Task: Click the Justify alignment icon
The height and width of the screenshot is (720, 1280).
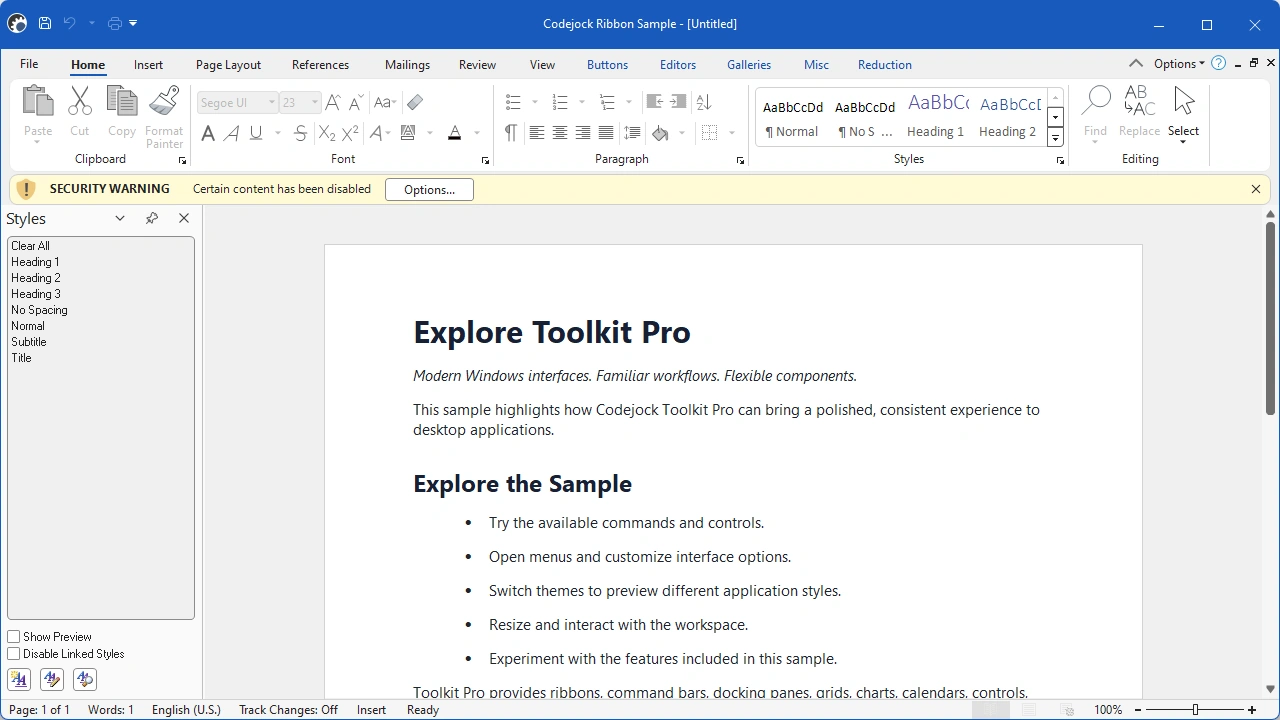Action: [x=606, y=133]
